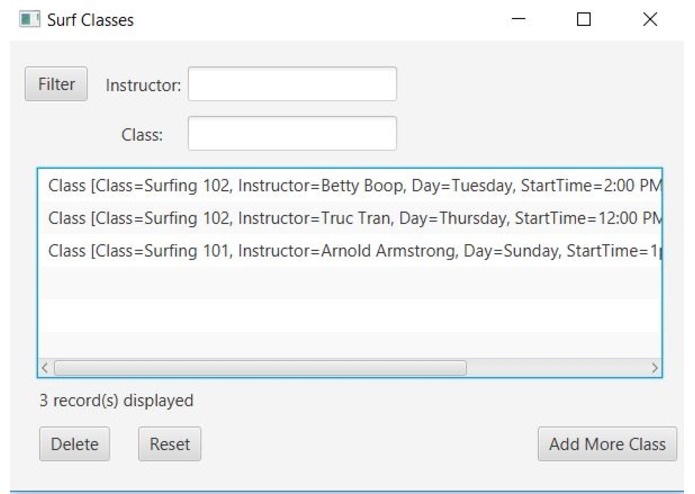The height and width of the screenshot is (494, 695).
Task: Focus the Instructor text field
Action: (292, 85)
